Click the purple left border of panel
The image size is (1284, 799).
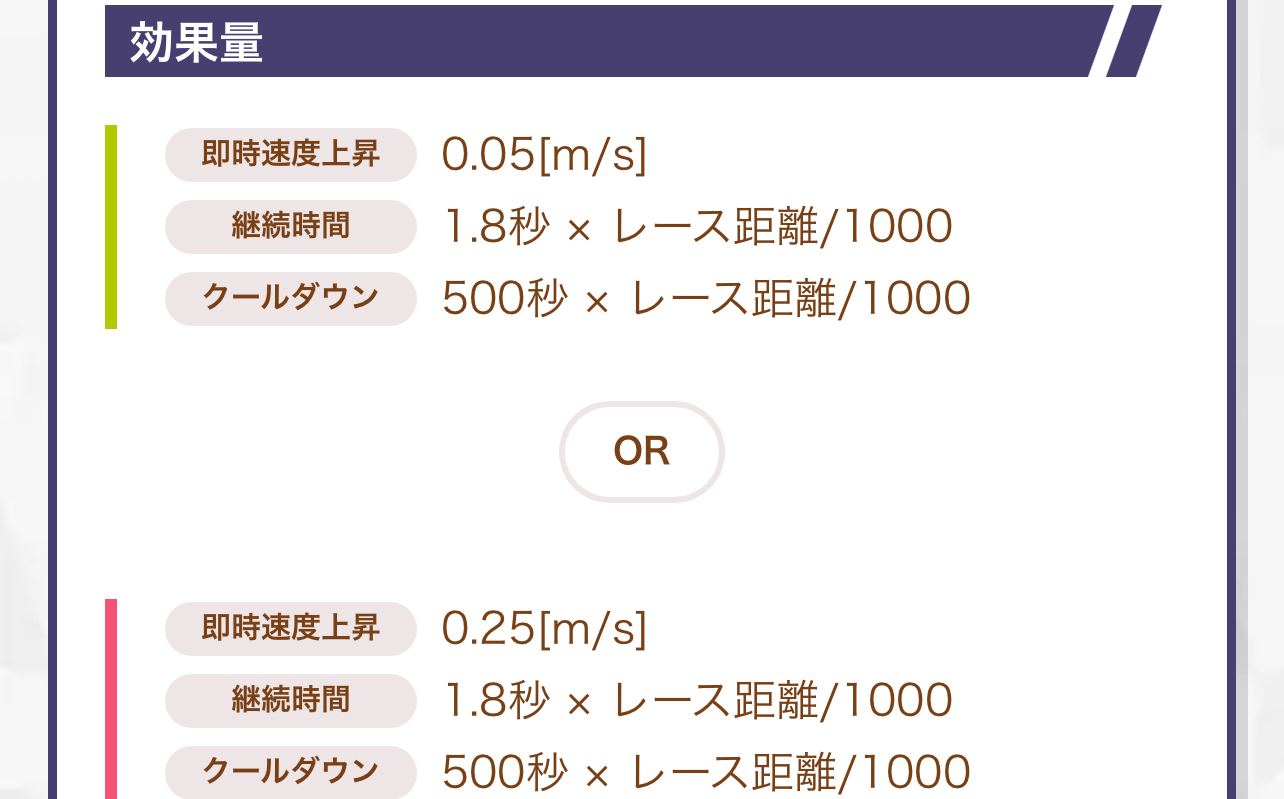coord(53,400)
